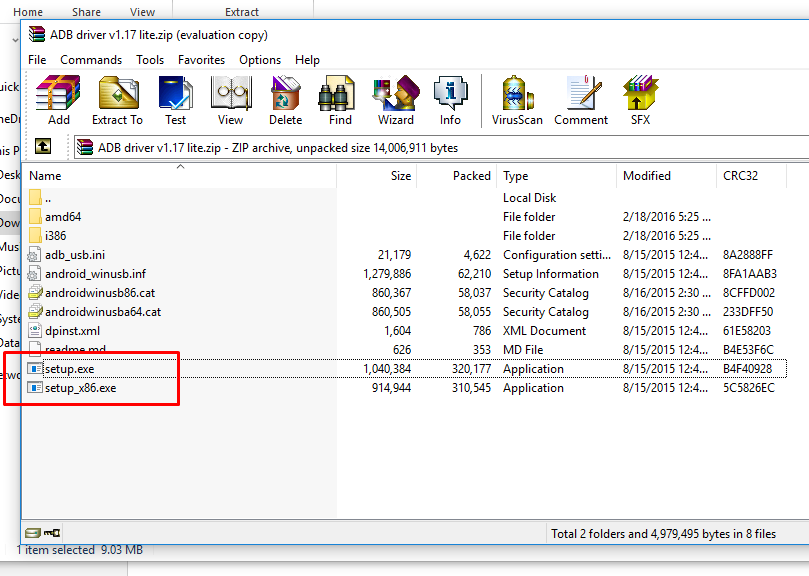Click size value 1,040,384
The height and width of the screenshot is (576, 809).
pos(387,369)
